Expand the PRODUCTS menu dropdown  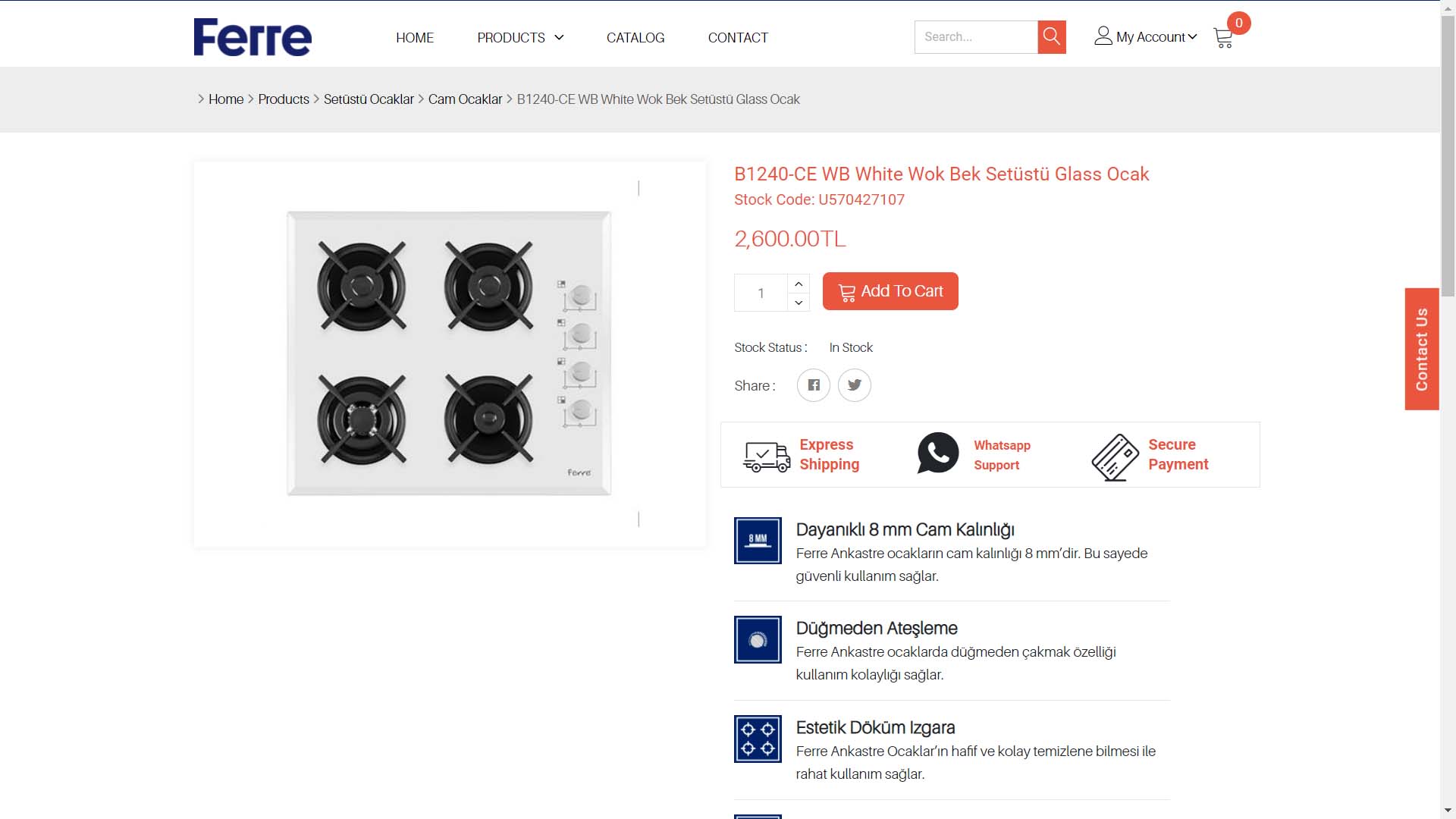coord(520,38)
